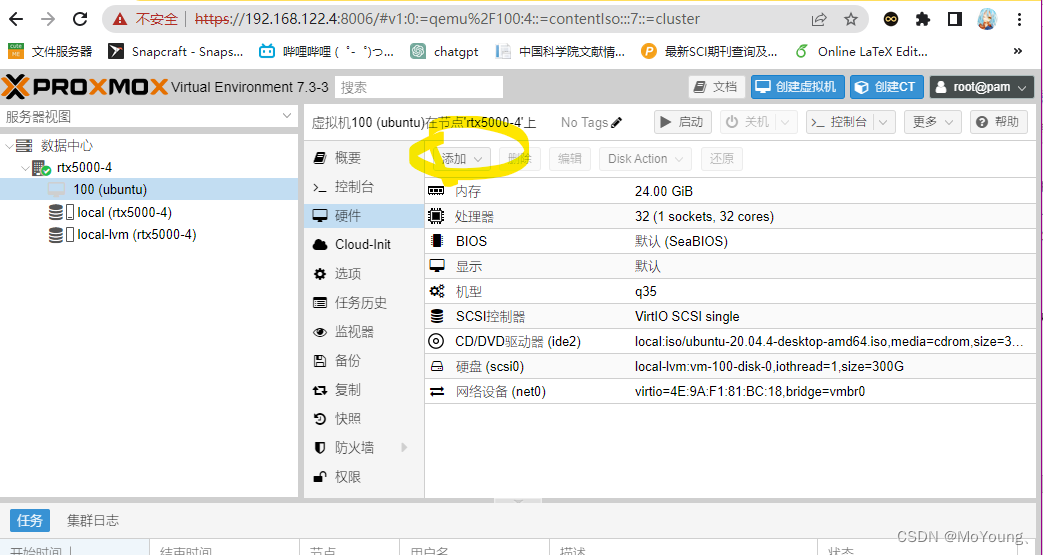Image resolution: width=1043 pixels, height=555 pixels.
Task: Click the local-lvm storage icon
Action: [x=61, y=234]
